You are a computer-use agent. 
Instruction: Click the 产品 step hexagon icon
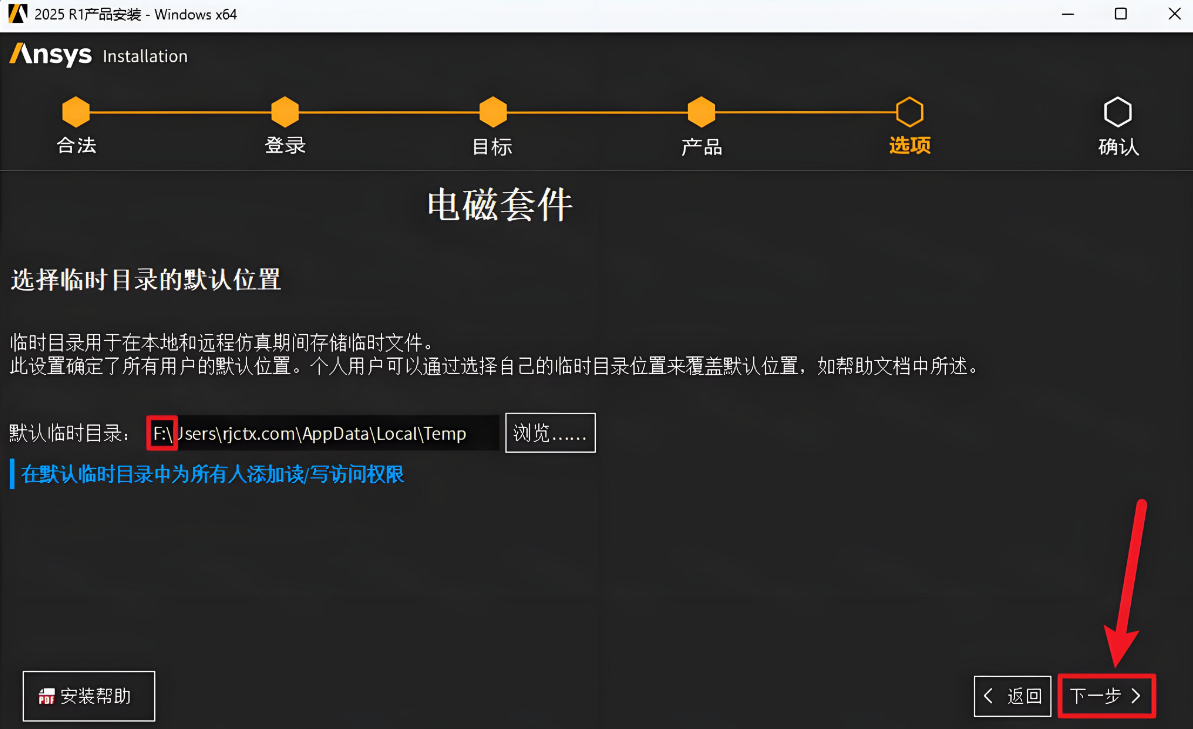[701, 112]
